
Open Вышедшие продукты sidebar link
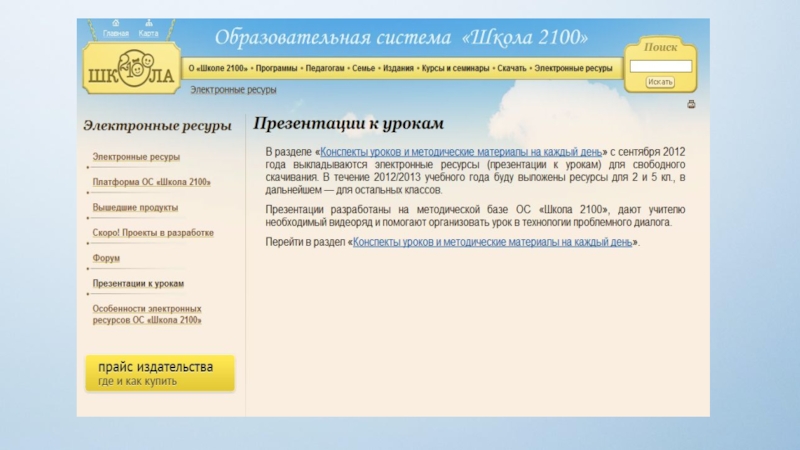point(135,208)
